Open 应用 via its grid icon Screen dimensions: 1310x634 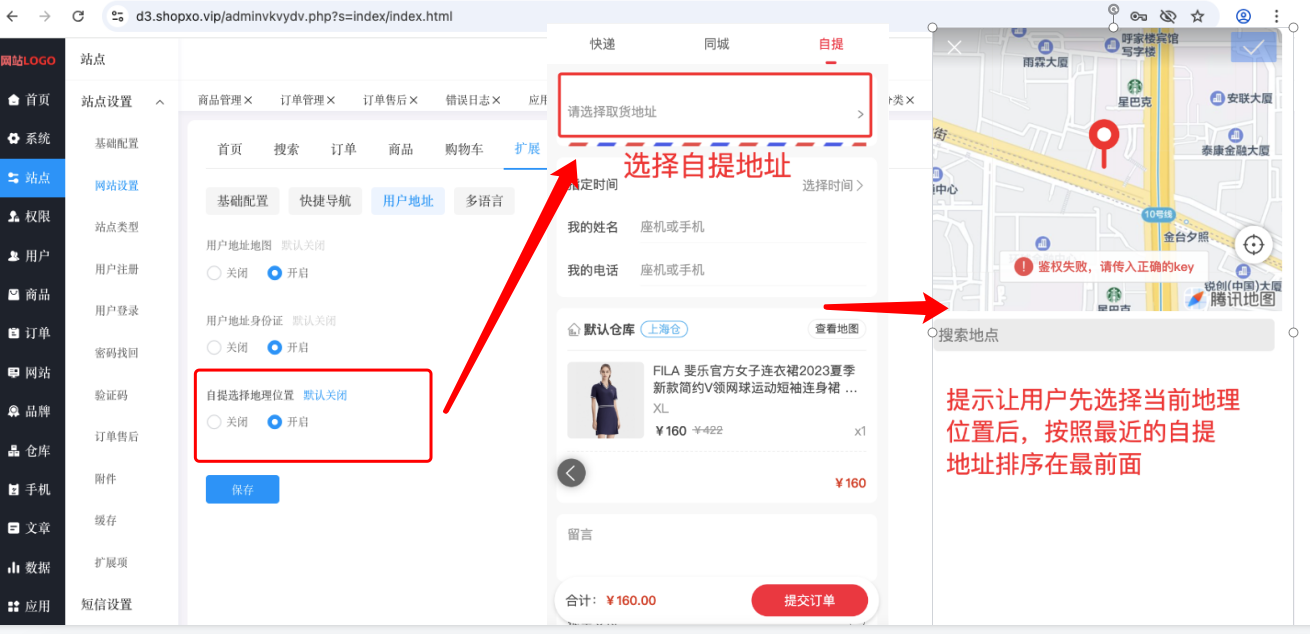[14, 606]
